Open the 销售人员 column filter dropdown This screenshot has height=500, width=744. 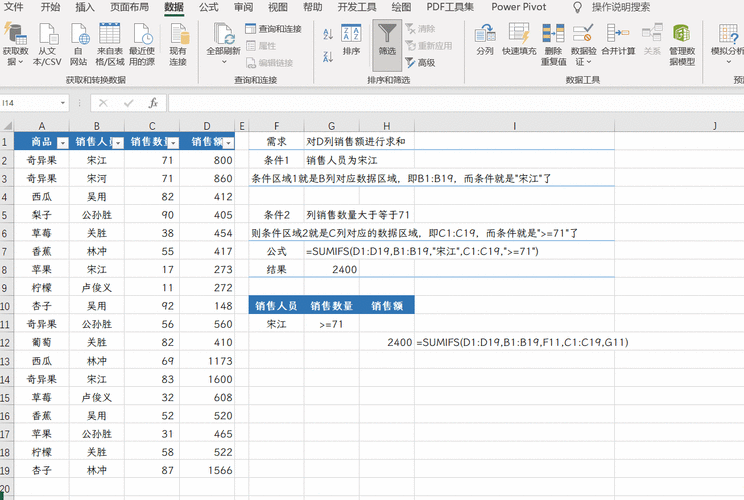(118, 143)
